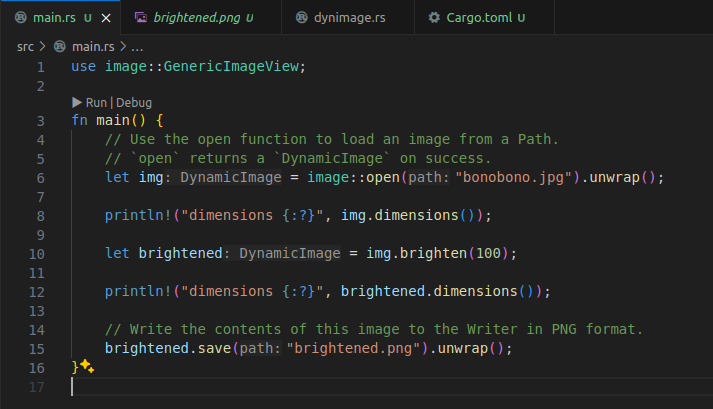Click the Debug code lens link

(x=136, y=102)
